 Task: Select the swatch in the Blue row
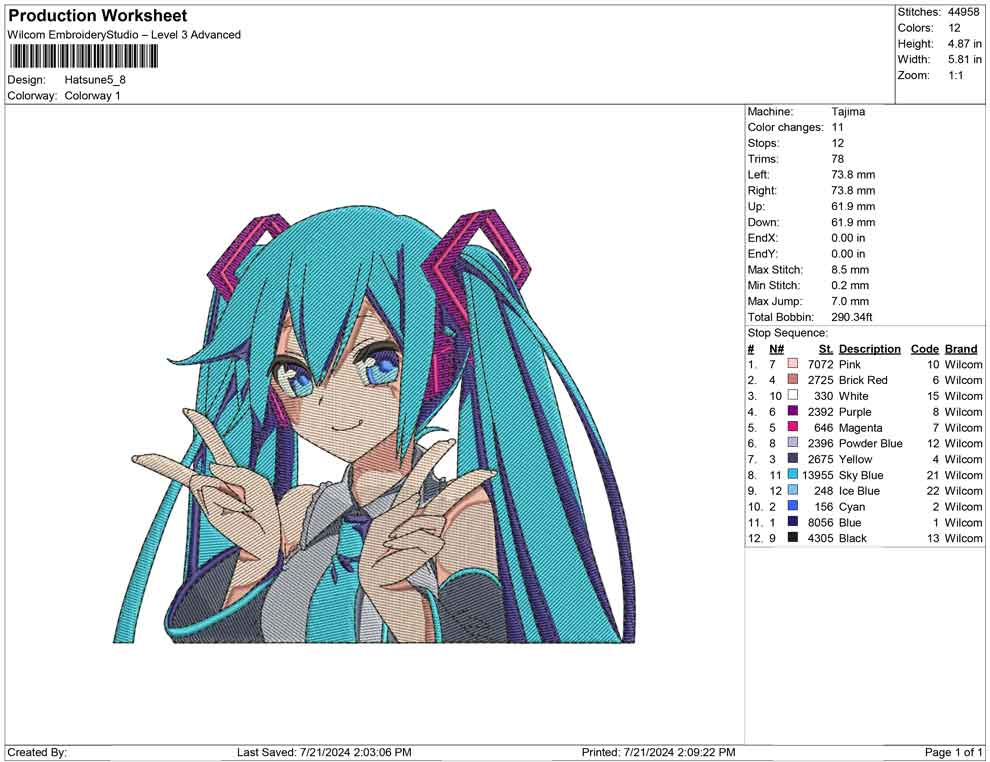tap(793, 521)
